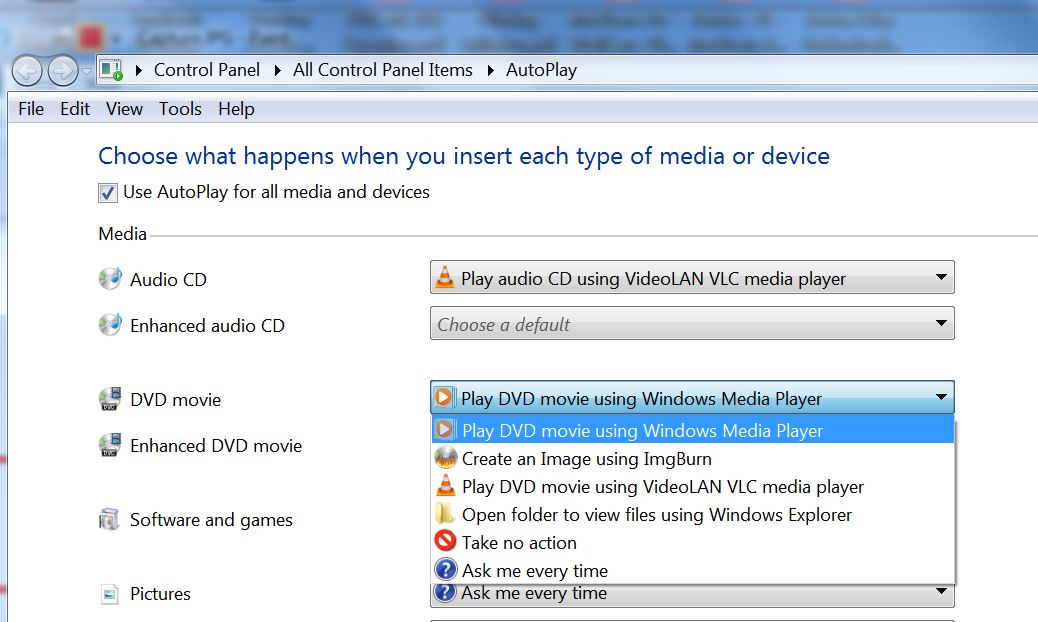
Task: Open the Audio CD action dropdown
Action: pos(692,277)
